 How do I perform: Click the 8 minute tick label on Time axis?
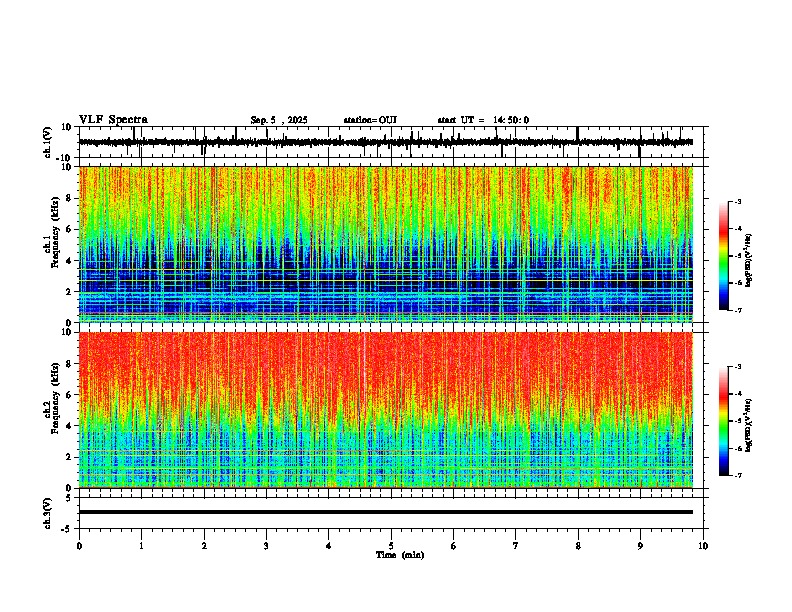click(x=578, y=546)
